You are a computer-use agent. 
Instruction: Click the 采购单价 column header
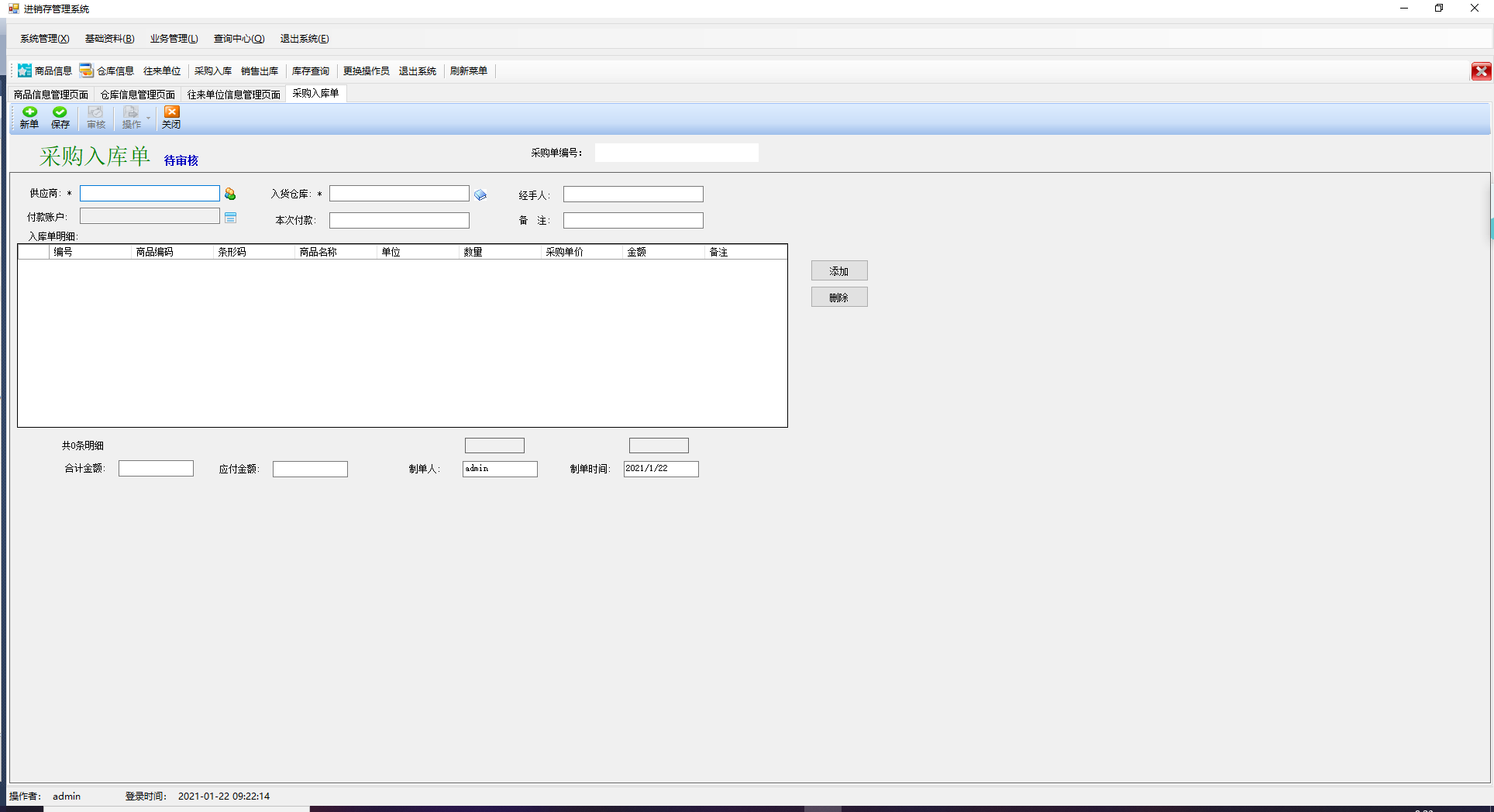click(x=582, y=252)
